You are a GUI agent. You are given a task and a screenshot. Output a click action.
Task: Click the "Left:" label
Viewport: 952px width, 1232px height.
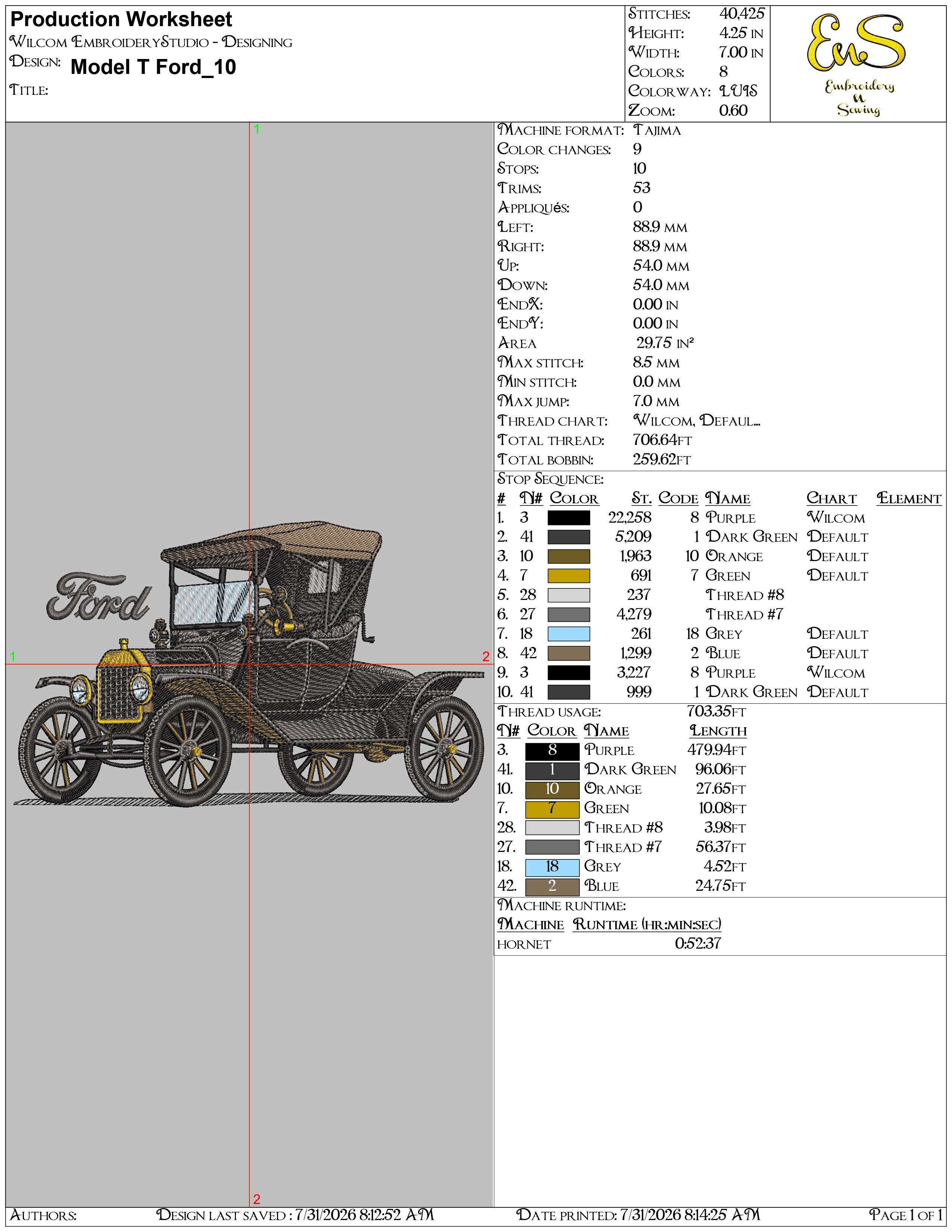(515, 227)
